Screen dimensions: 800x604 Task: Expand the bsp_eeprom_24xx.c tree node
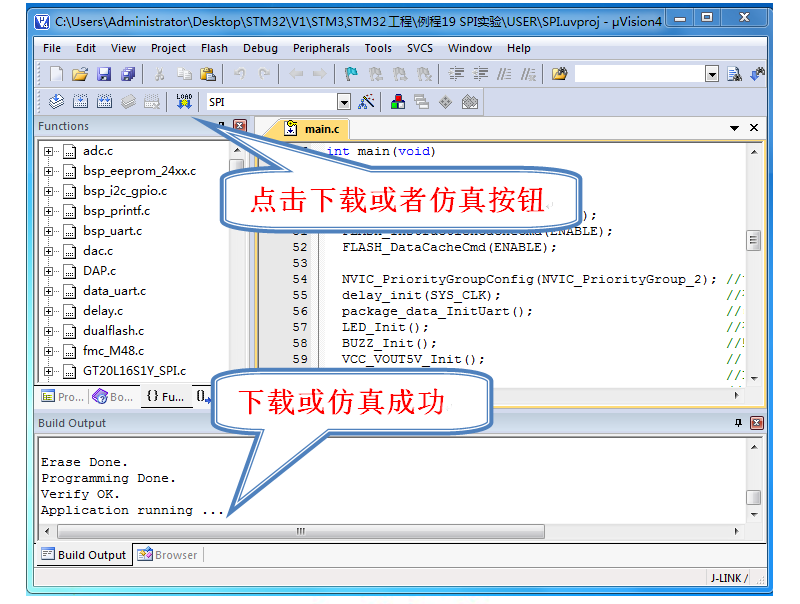point(48,171)
